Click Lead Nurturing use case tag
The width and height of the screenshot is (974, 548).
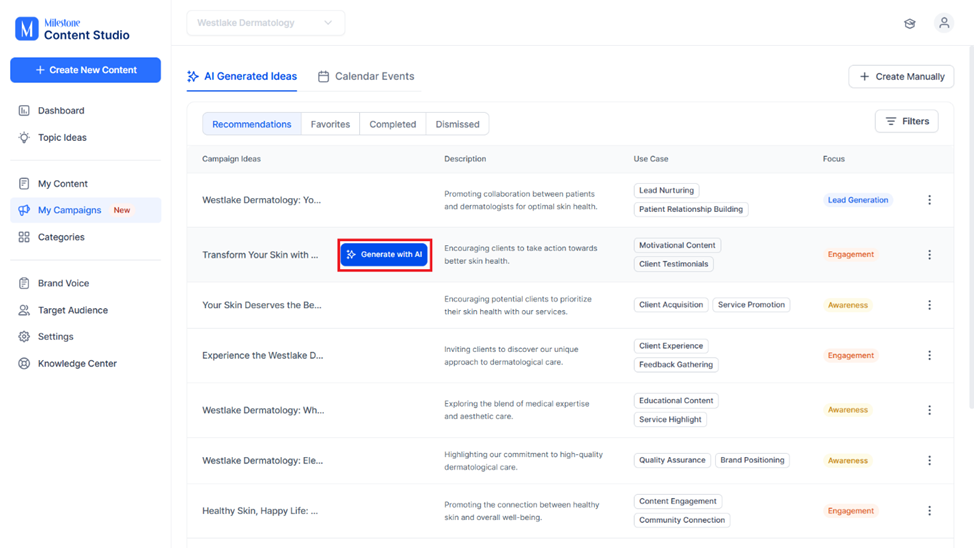[667, 191]
